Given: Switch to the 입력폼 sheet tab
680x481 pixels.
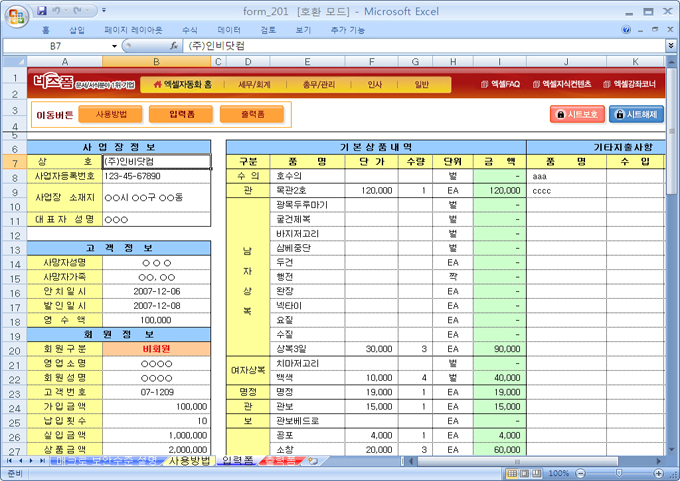Looking at the screenshot, I should click(236, 461).
